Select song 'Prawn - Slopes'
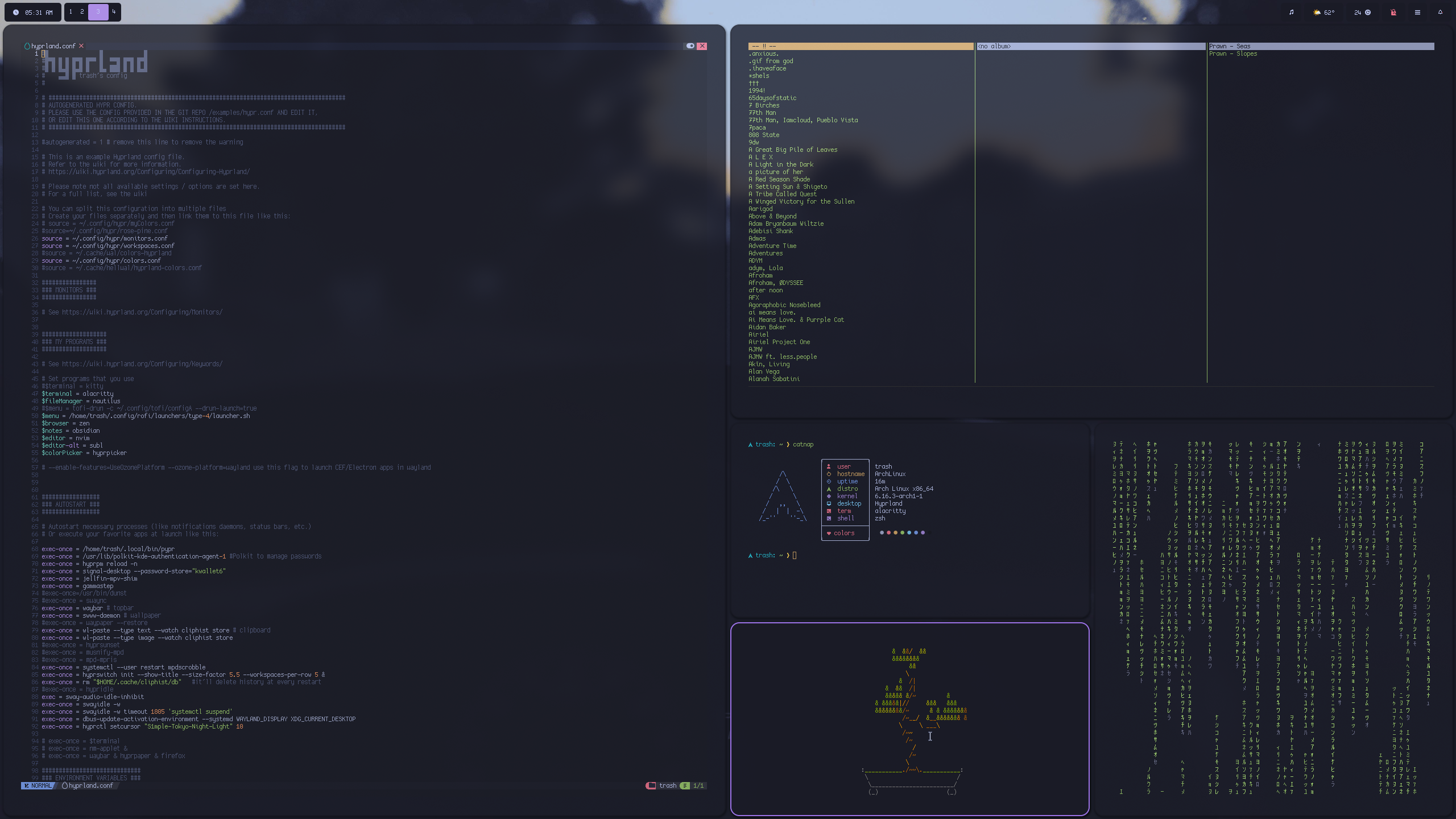The width and height of the screenshot is (1456, 819). pyautogui.click(x=1233, y=53)
